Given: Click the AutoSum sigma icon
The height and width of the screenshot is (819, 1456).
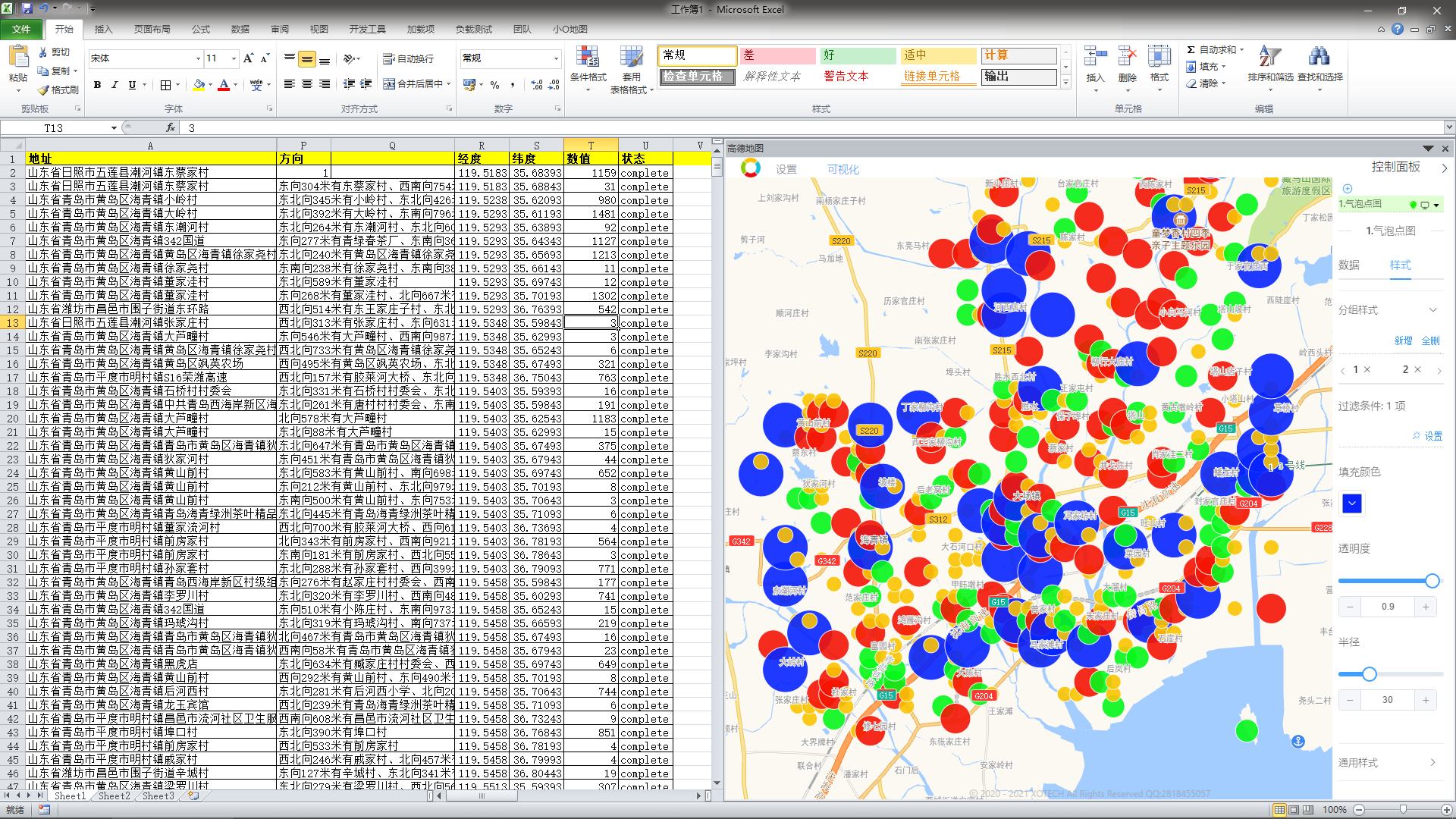Looking at the screenshot, I should (1191, 50).
